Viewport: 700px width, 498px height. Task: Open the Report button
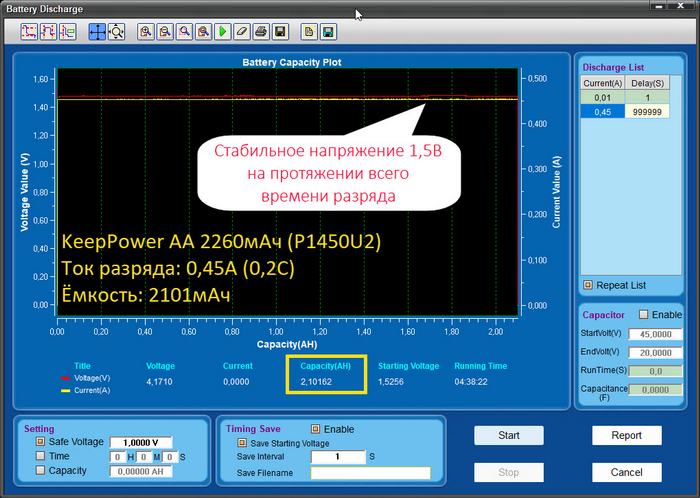(626, 435)
